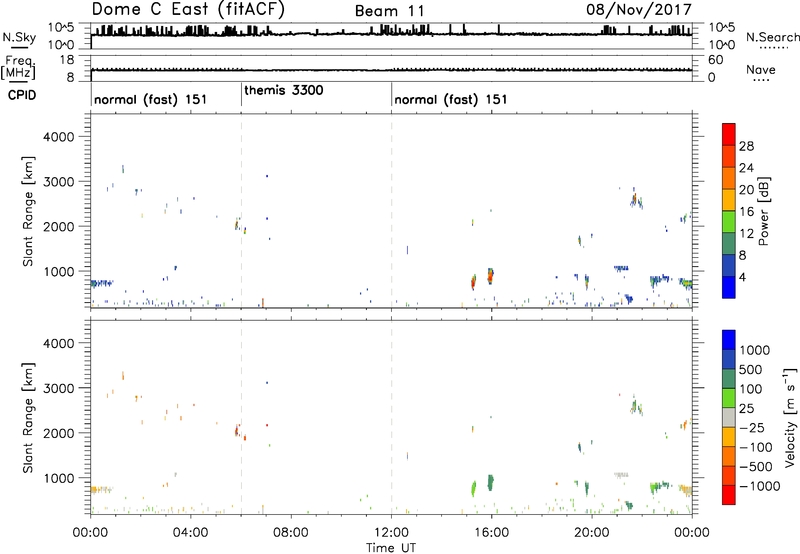This screenshot has width=800, height=554.
Task: Click the '28' power color bar value
Action: (746, 146)
